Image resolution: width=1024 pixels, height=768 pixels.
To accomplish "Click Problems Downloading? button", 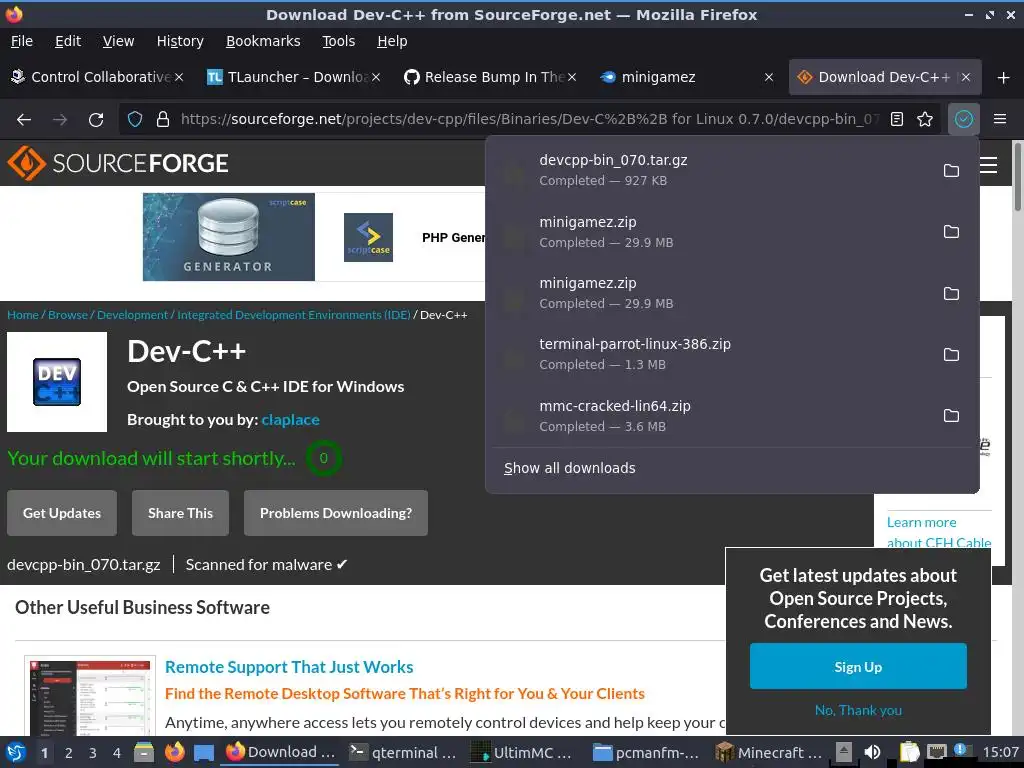I will point(336,513).
